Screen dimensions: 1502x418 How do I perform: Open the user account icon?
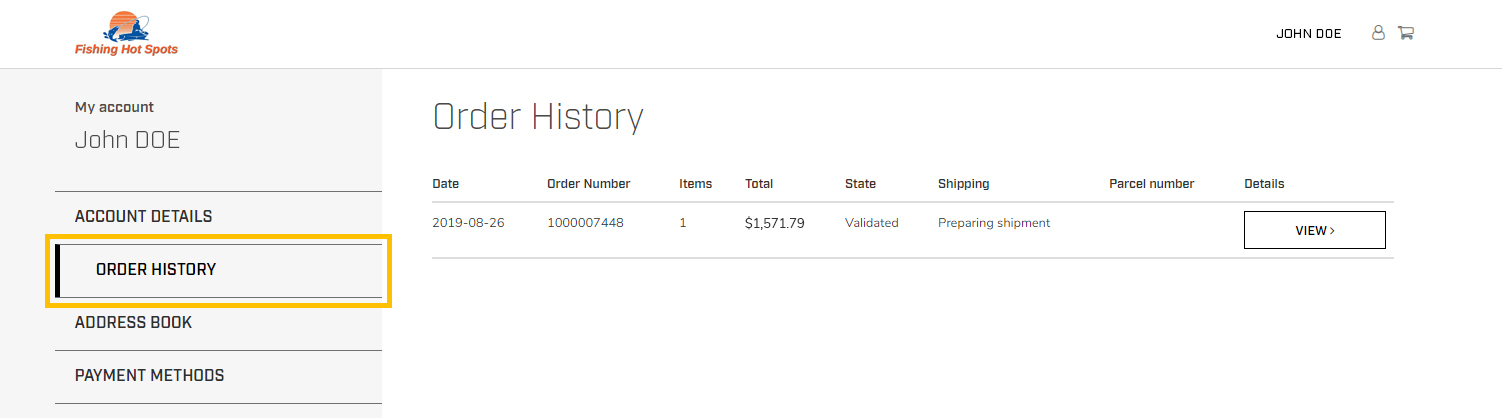tap(1378, 33)
